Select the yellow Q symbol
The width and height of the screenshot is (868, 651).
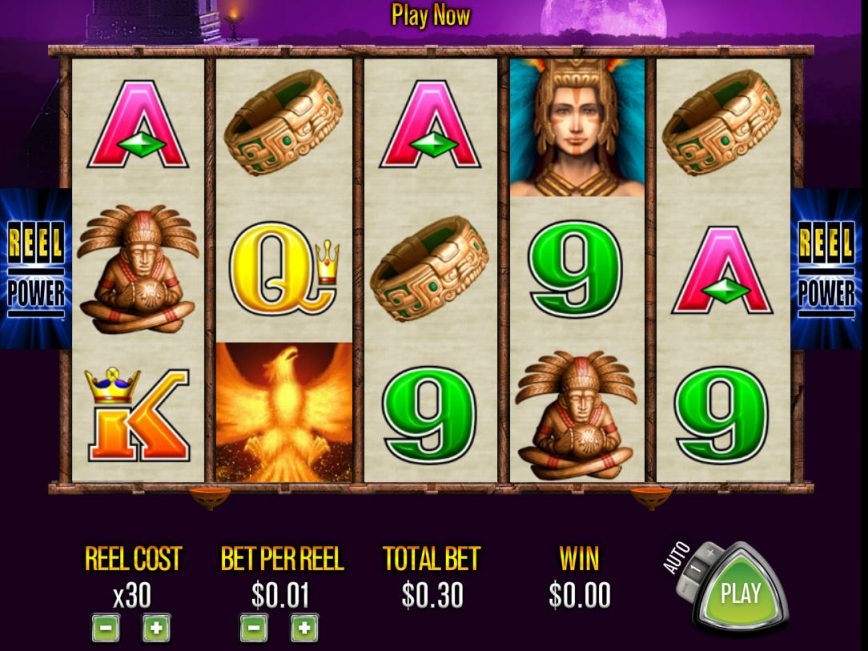click(x=284, y=268)
